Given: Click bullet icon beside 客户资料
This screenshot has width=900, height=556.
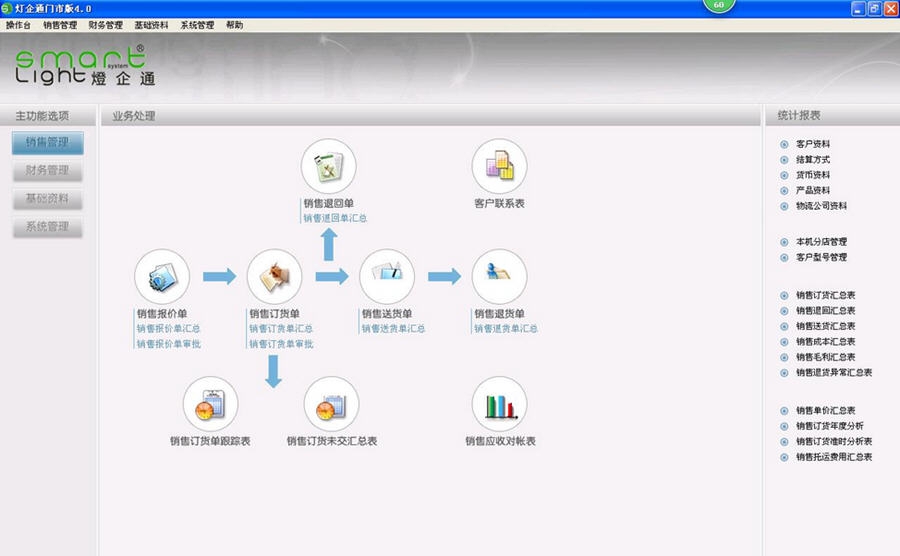Looking at the screenshot, I should [784, 144].
